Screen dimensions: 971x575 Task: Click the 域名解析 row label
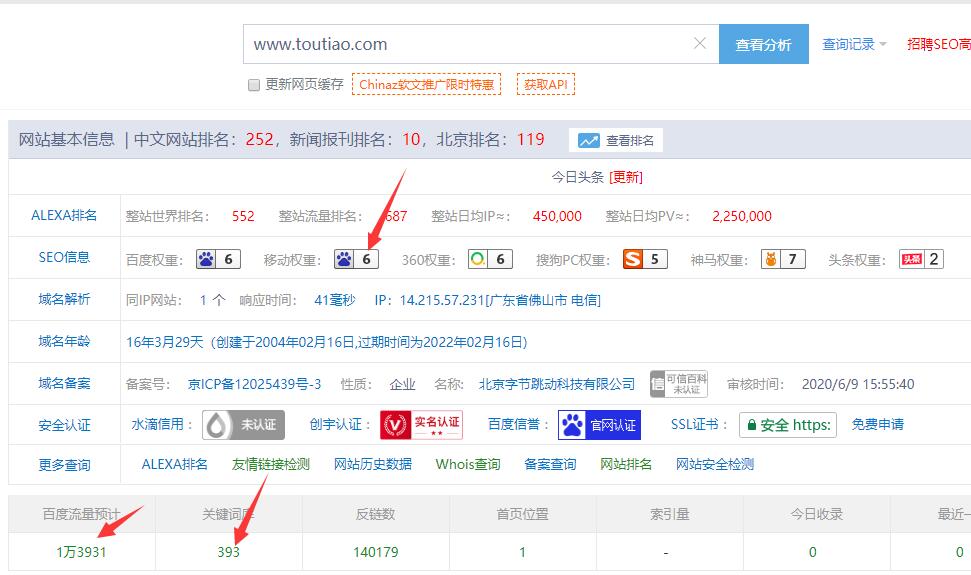click(x=64, y=300)
